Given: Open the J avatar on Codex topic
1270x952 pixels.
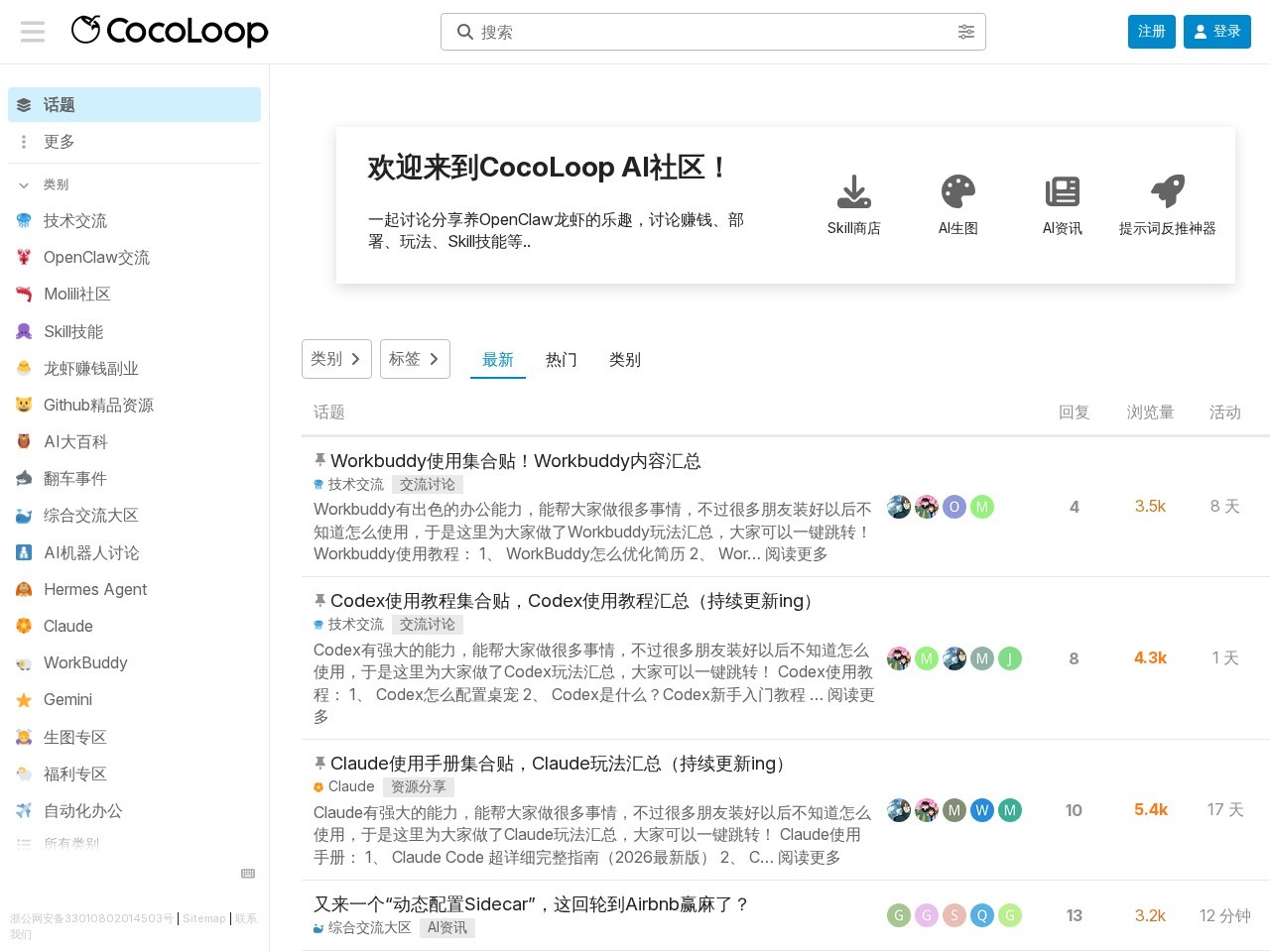Looking at the screenshot, I should pos(1010,658).
